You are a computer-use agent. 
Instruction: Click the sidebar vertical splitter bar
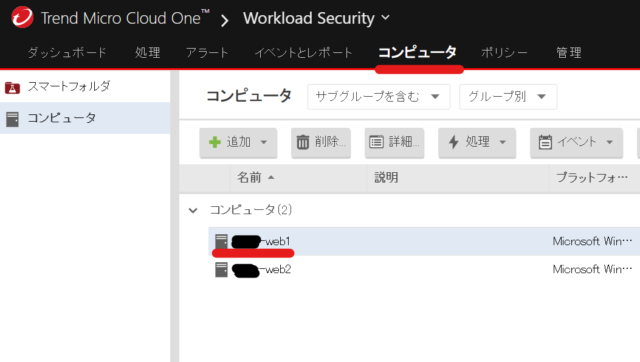click(175, 216)
